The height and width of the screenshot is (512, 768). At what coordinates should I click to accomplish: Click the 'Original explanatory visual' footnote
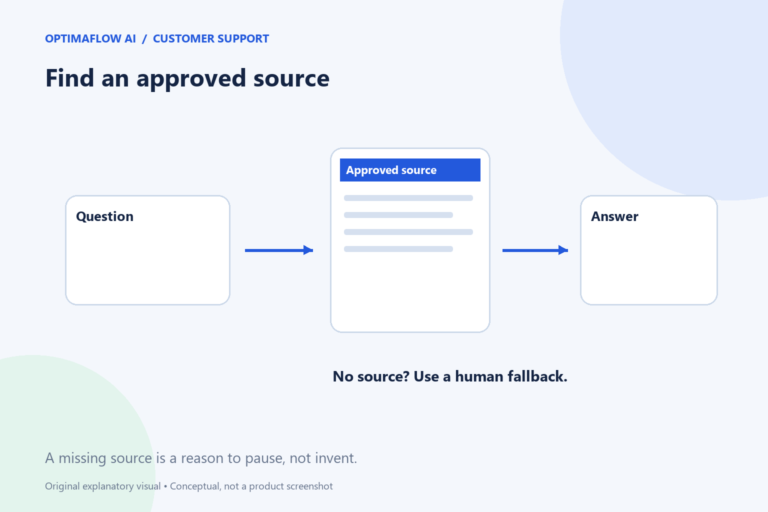tap(189, 486)
